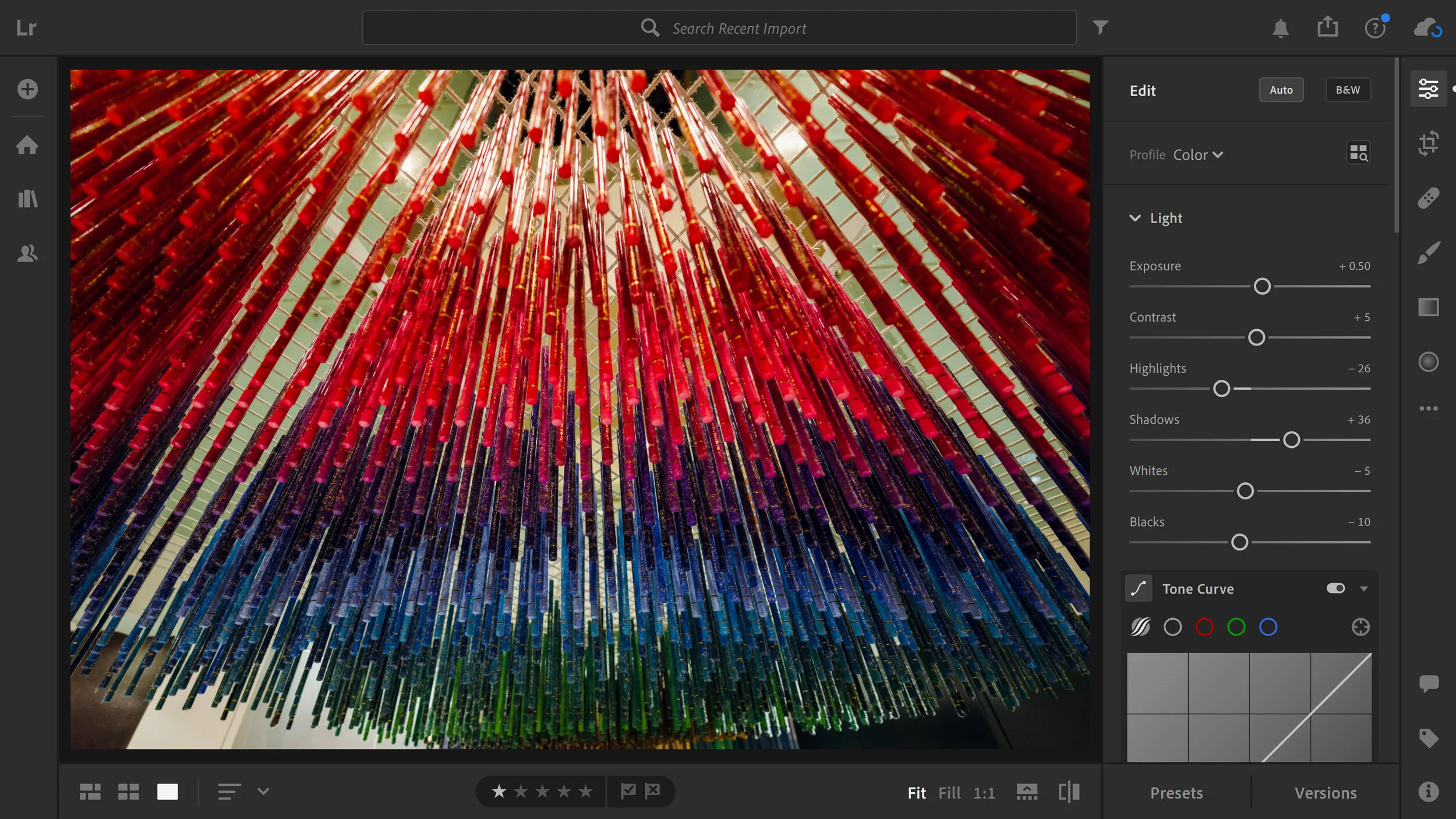
Task: Open the Keywords tag panel
Action: click(1428, 738)
